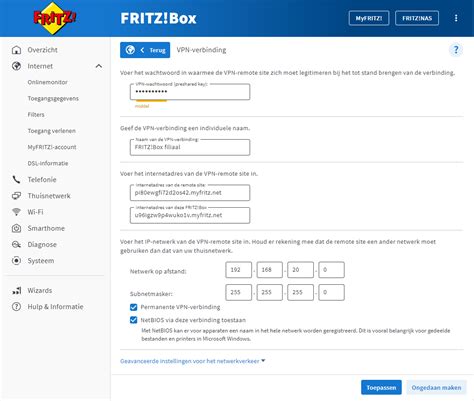The height and width of the screenshot is (401, 474).
Task: Open Smarthome icon in sidebar
Action: click(x=16, y=228)
